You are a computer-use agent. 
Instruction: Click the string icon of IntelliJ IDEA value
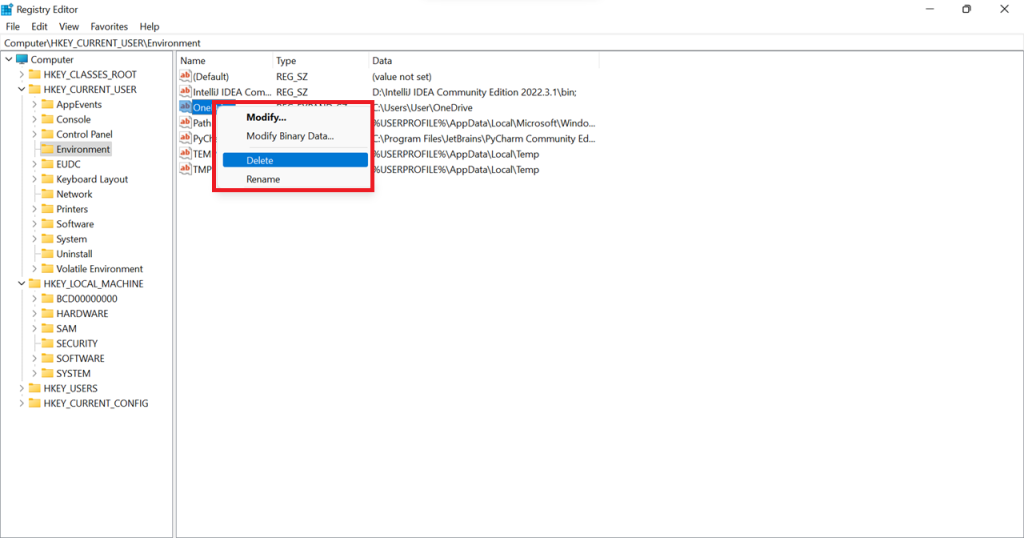pyautogui.click(x=185, y=92)
